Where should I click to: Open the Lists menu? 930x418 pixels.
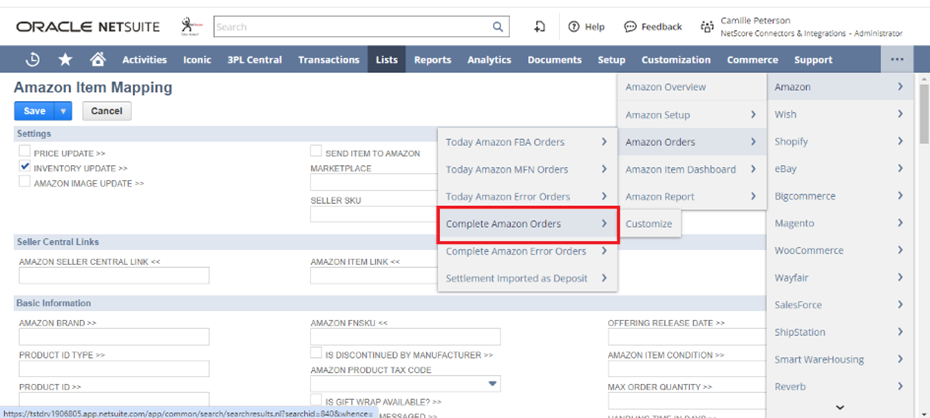tap(387, 59)
